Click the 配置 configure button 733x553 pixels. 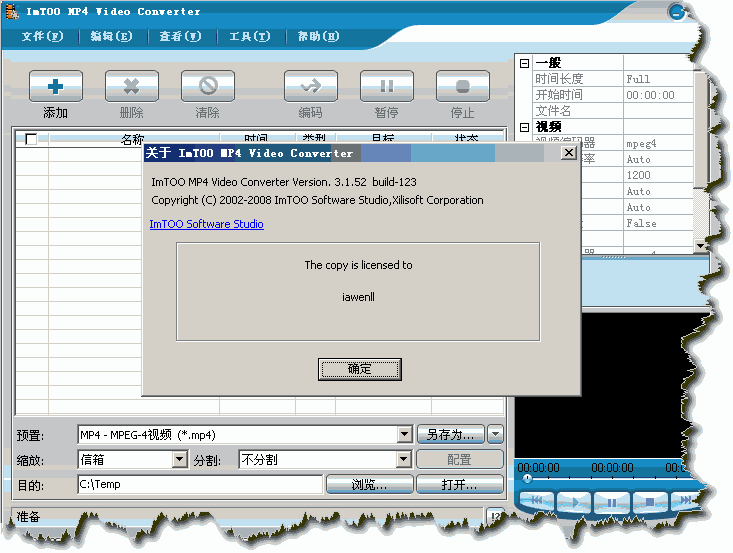(460, 460)
